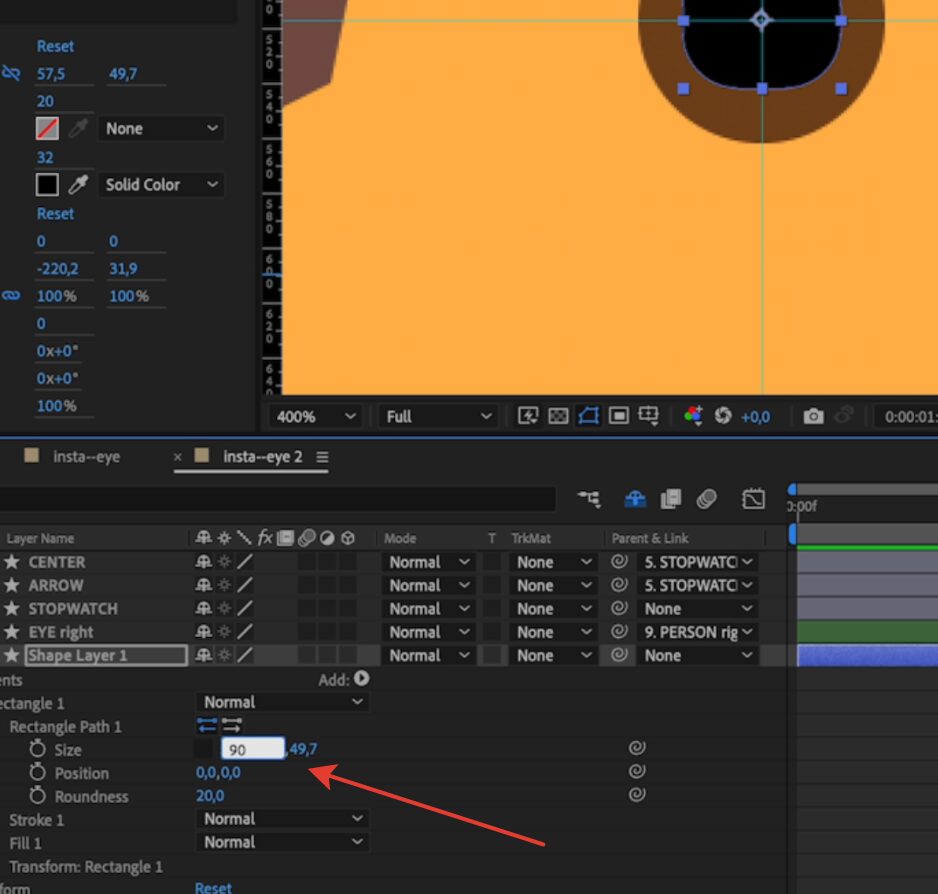The width and height of the screenshot is (938, 894).
Task: Open the 400% magnification dropdown
Action: click(x=315, y=416)
